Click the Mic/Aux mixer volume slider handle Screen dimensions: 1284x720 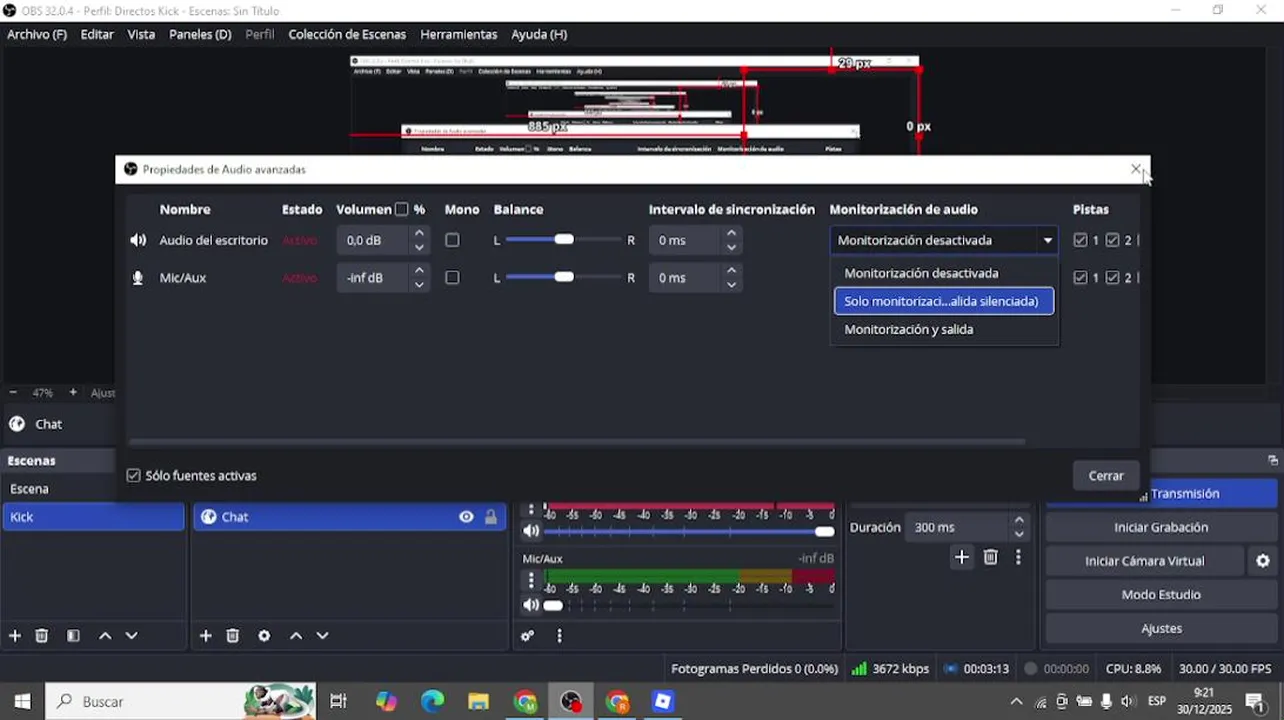tap(553, 605)
